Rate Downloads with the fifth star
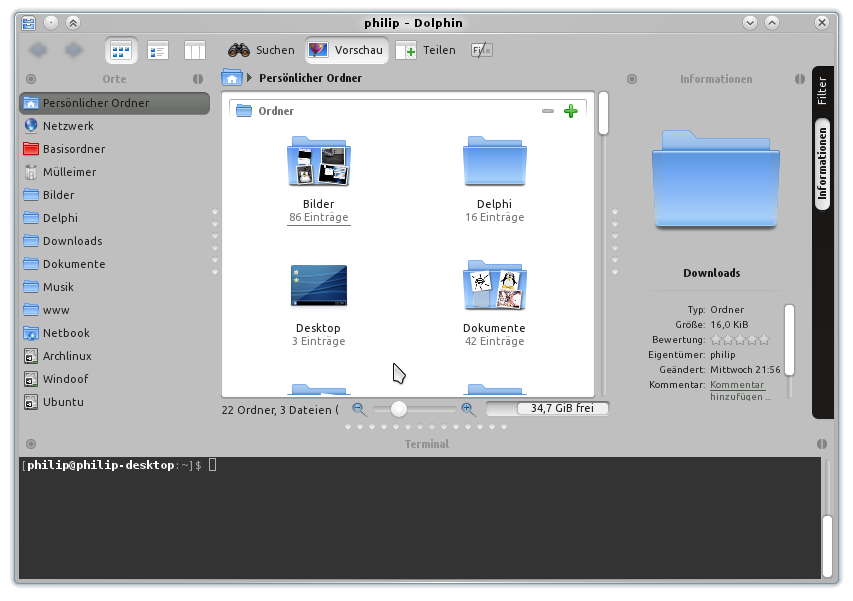The height and width of the screenshot is (601, 853). [764, 340]
